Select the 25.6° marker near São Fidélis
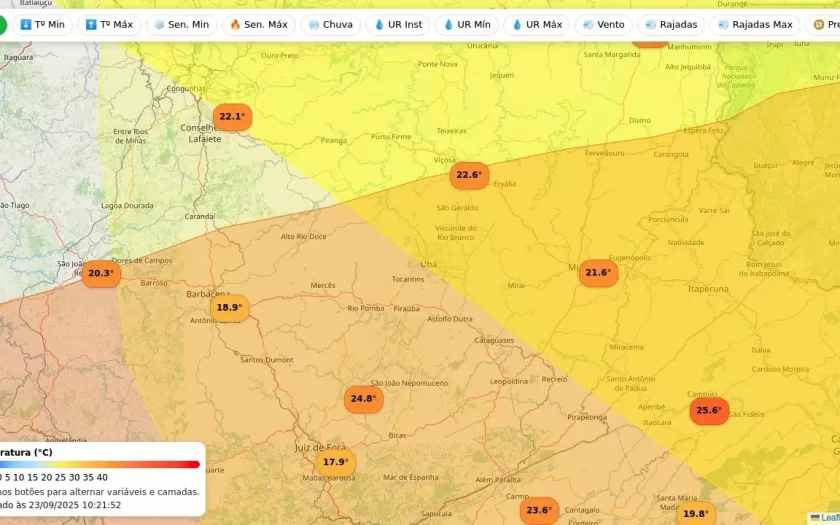Image resolution: width=840 pixels, height=525 pixels. [709, 410]
